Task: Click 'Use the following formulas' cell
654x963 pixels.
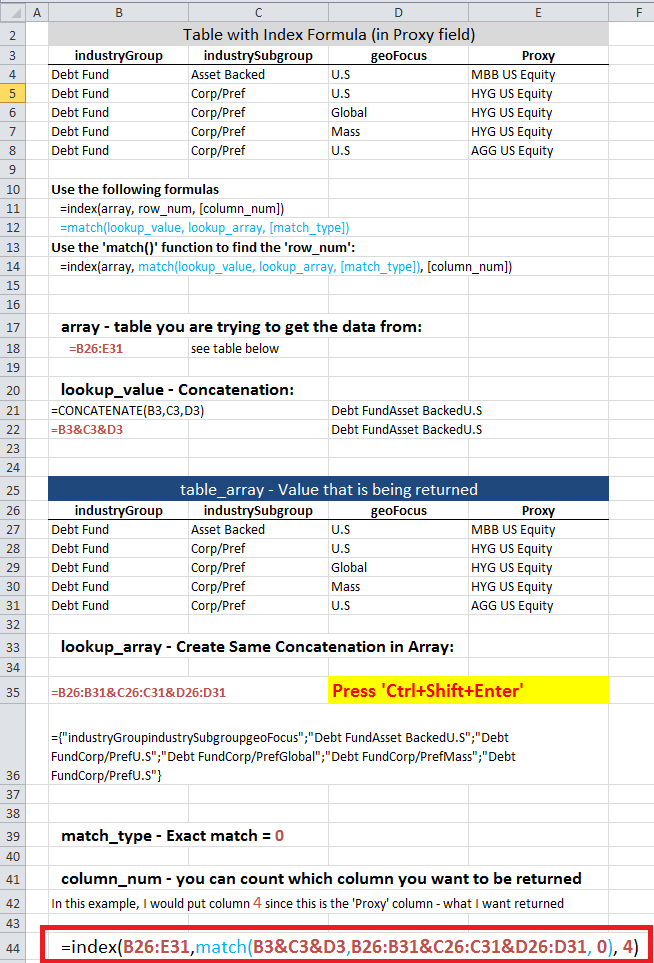Action: (x=135, y=190)
